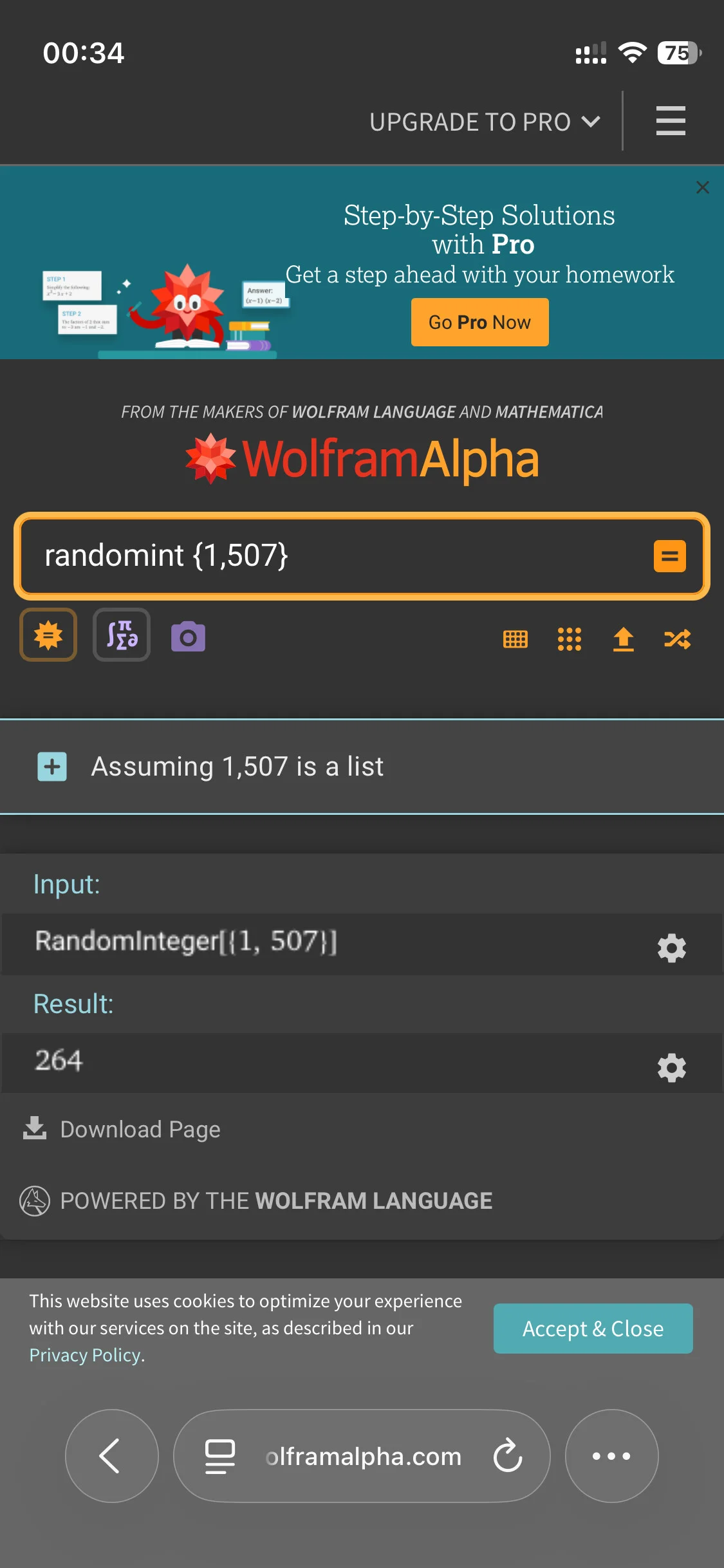This screenshot has height=1568, width=724.
Task: Open the camera image input
Action: coord(188,637)
